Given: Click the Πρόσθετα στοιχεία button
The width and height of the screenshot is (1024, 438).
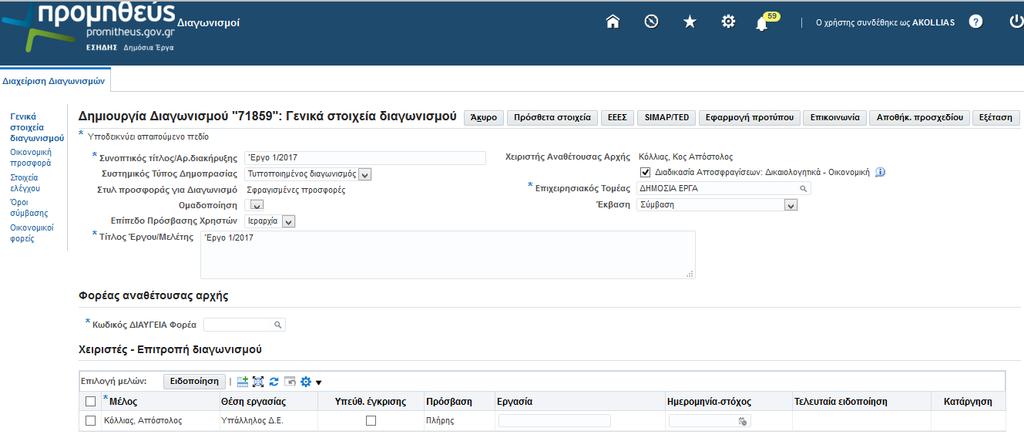Looking at the screenshot, I should click(x=552, y=117).
